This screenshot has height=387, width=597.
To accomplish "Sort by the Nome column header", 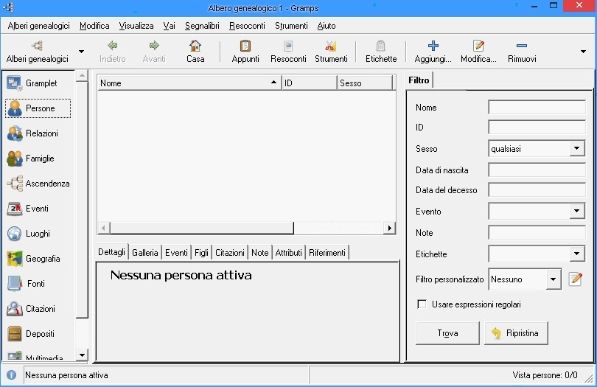I will click(x=189, y=83).
